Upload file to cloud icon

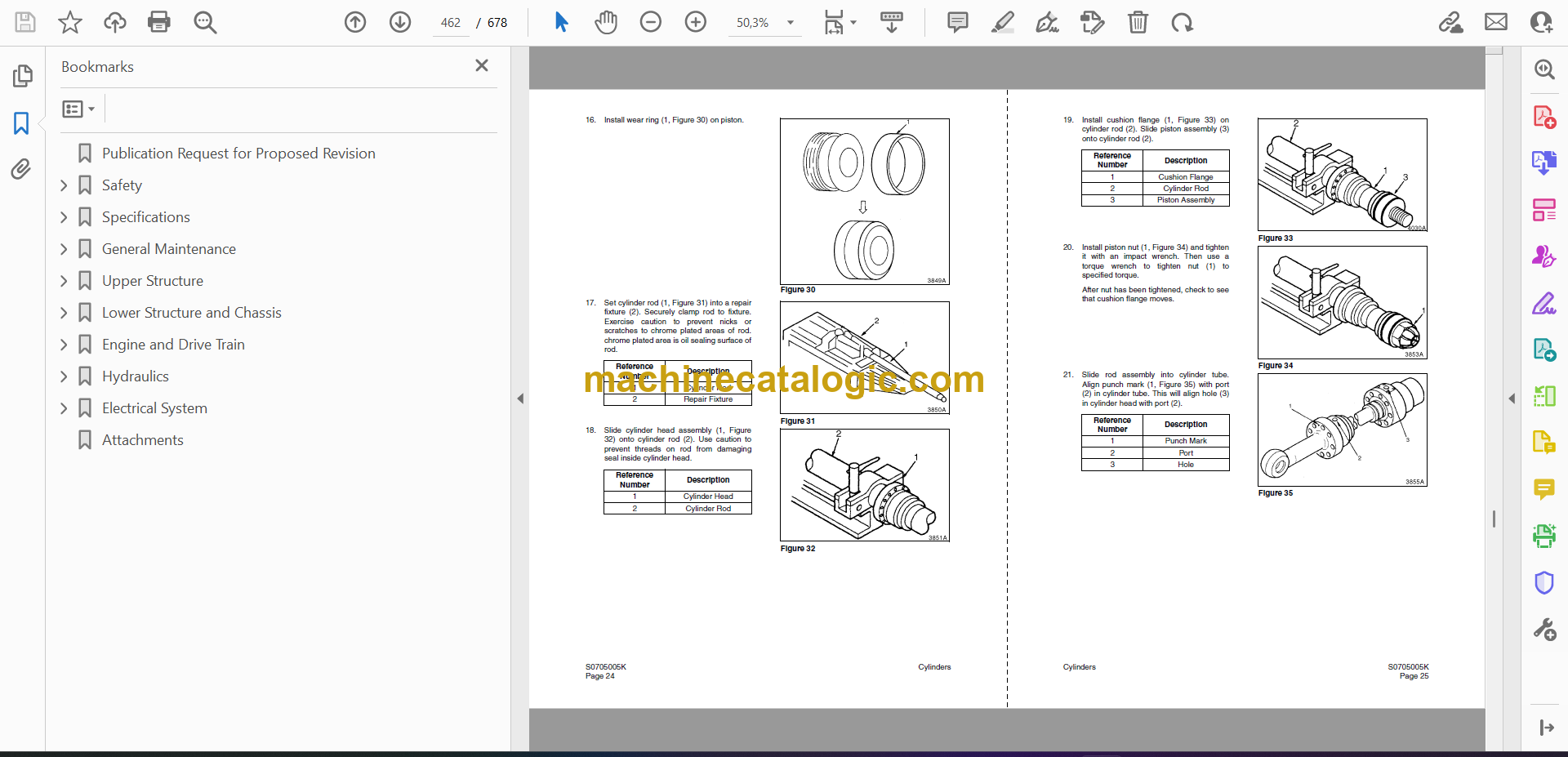pos(115,22)
